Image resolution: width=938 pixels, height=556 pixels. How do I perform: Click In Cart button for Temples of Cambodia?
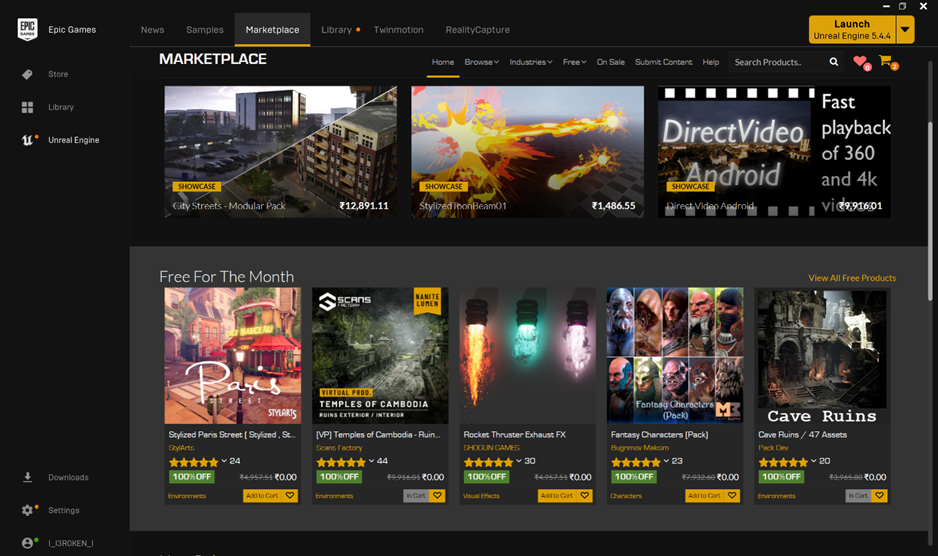416,496
